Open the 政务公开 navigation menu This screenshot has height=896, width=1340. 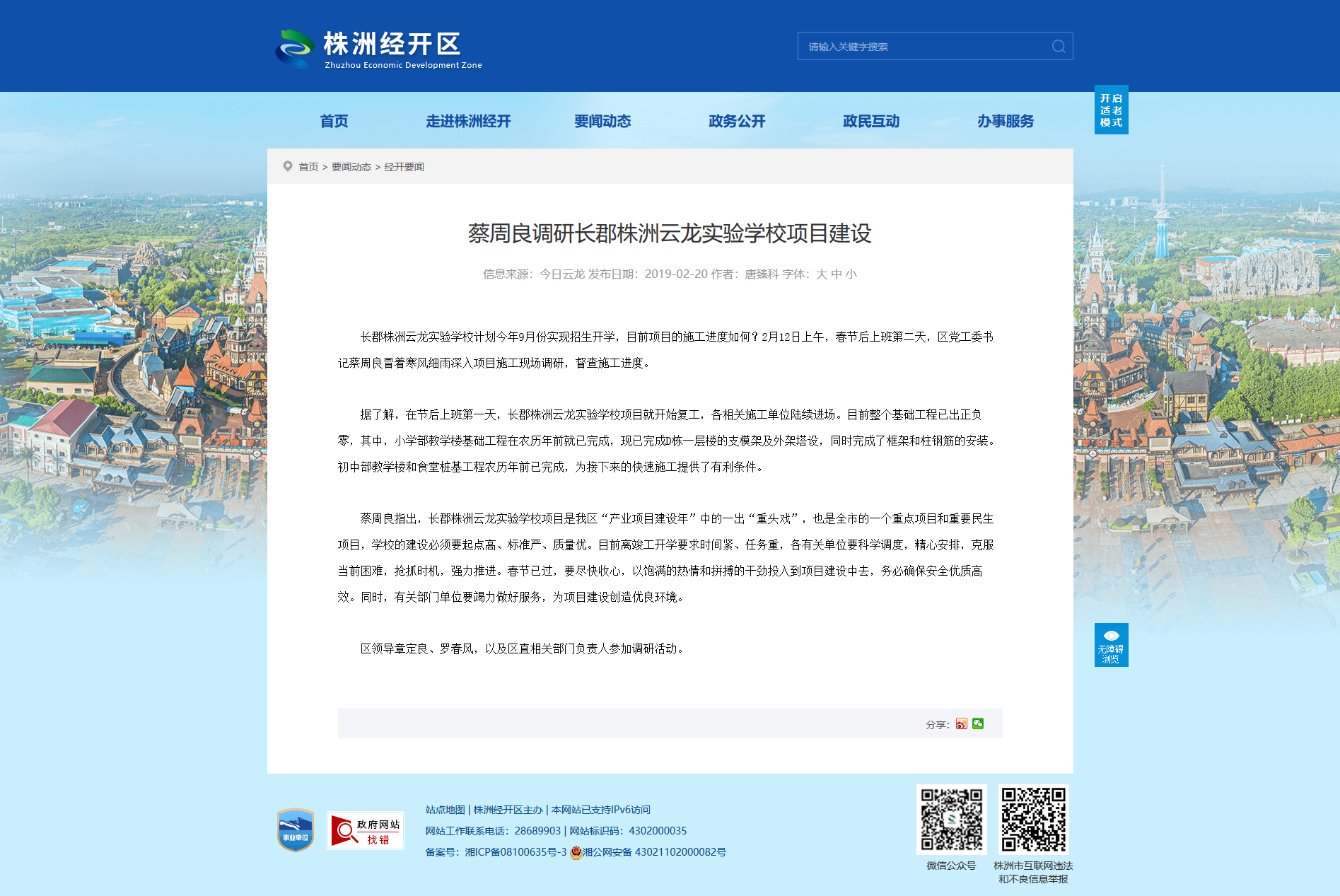click(737, 121)
